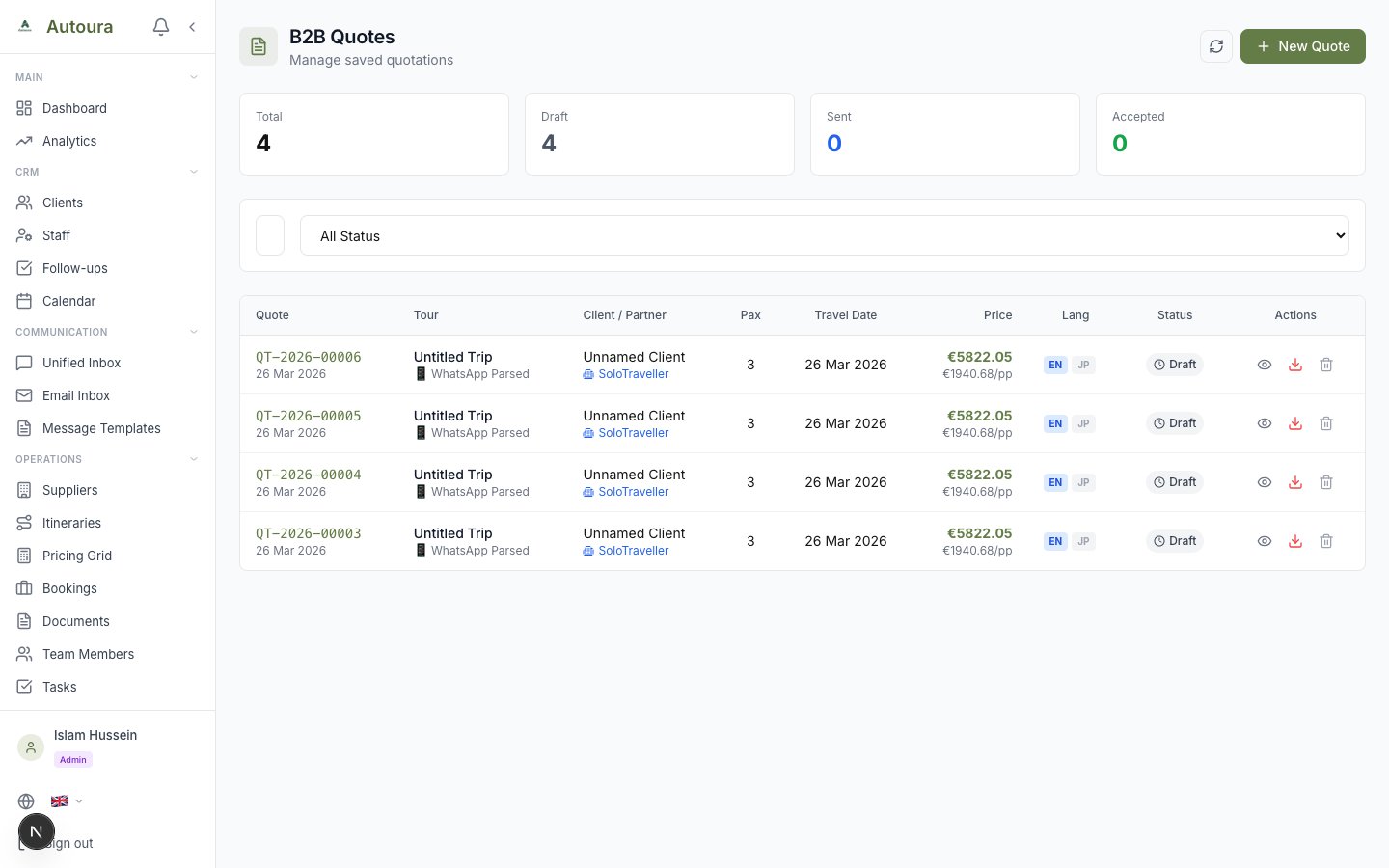Screen dimensions: 1389x868
Task: Click the globe language icon
Action: (26, 801)
